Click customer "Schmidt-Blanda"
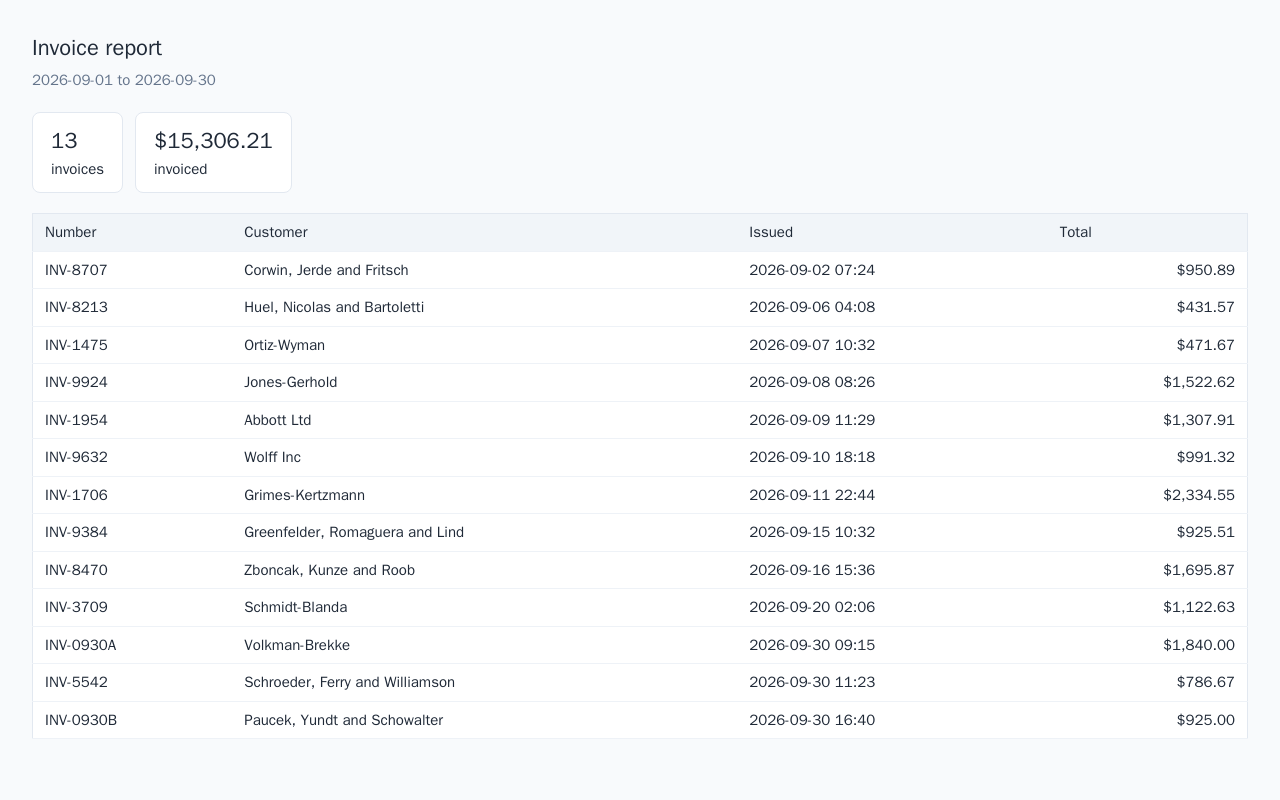Screen dimensions: 1280x800 [x=296, y=607]
